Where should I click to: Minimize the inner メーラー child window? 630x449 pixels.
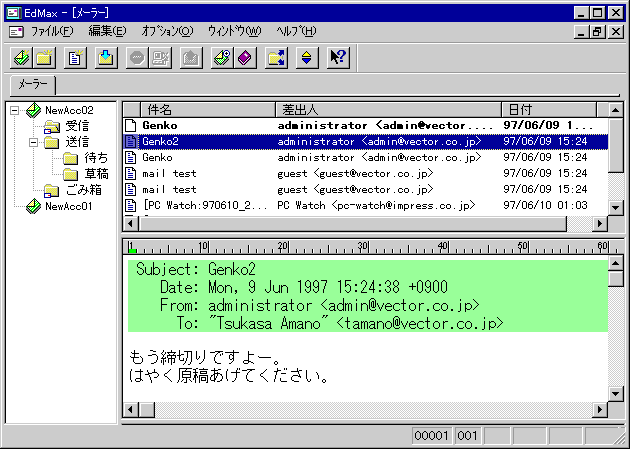pos(581,32)
